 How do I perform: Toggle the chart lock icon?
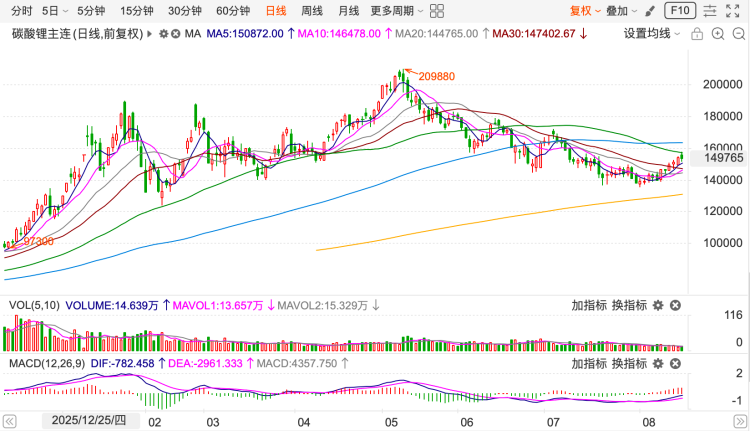pos(697,33)
